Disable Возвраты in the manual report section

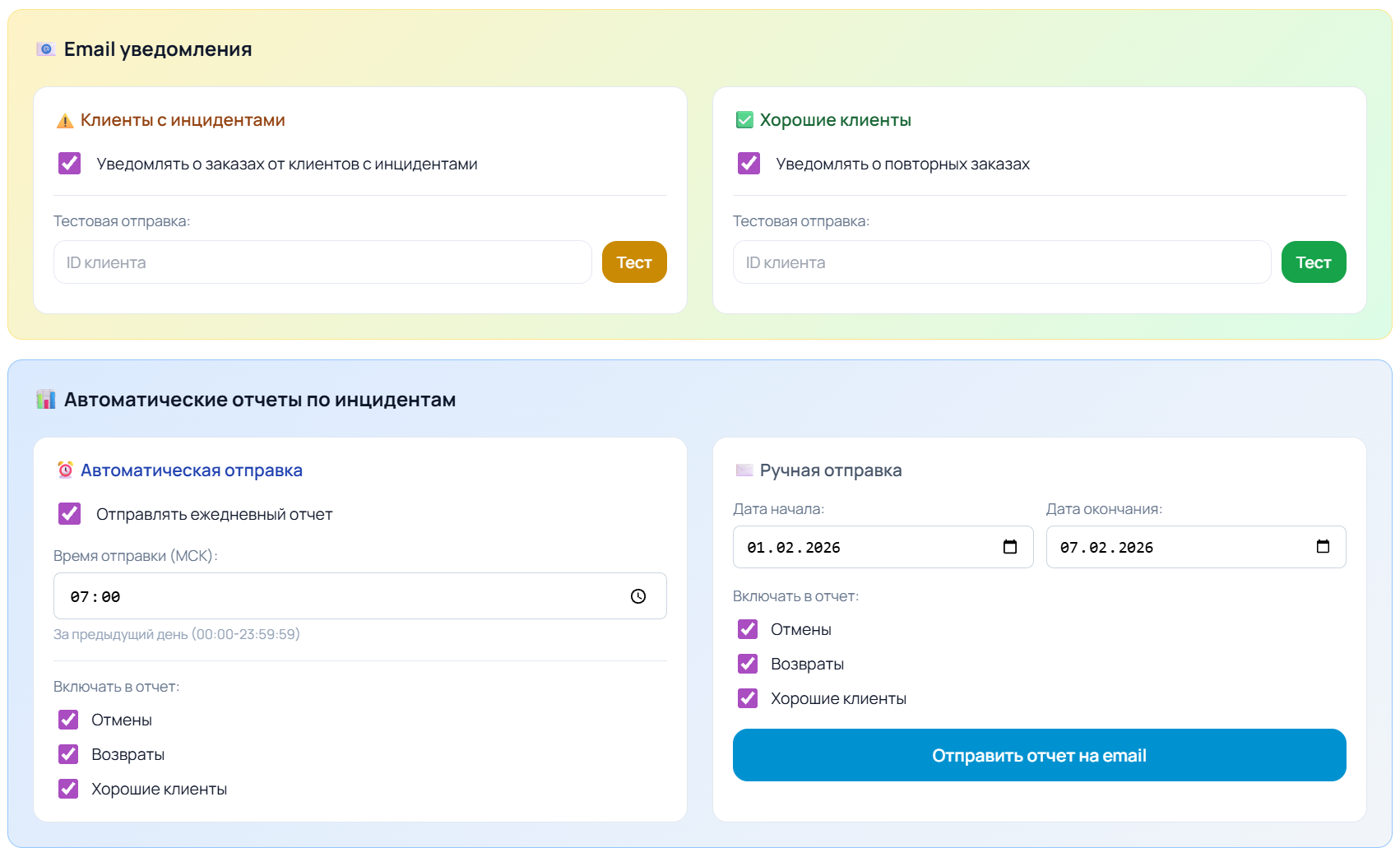(x=748, y=664)
